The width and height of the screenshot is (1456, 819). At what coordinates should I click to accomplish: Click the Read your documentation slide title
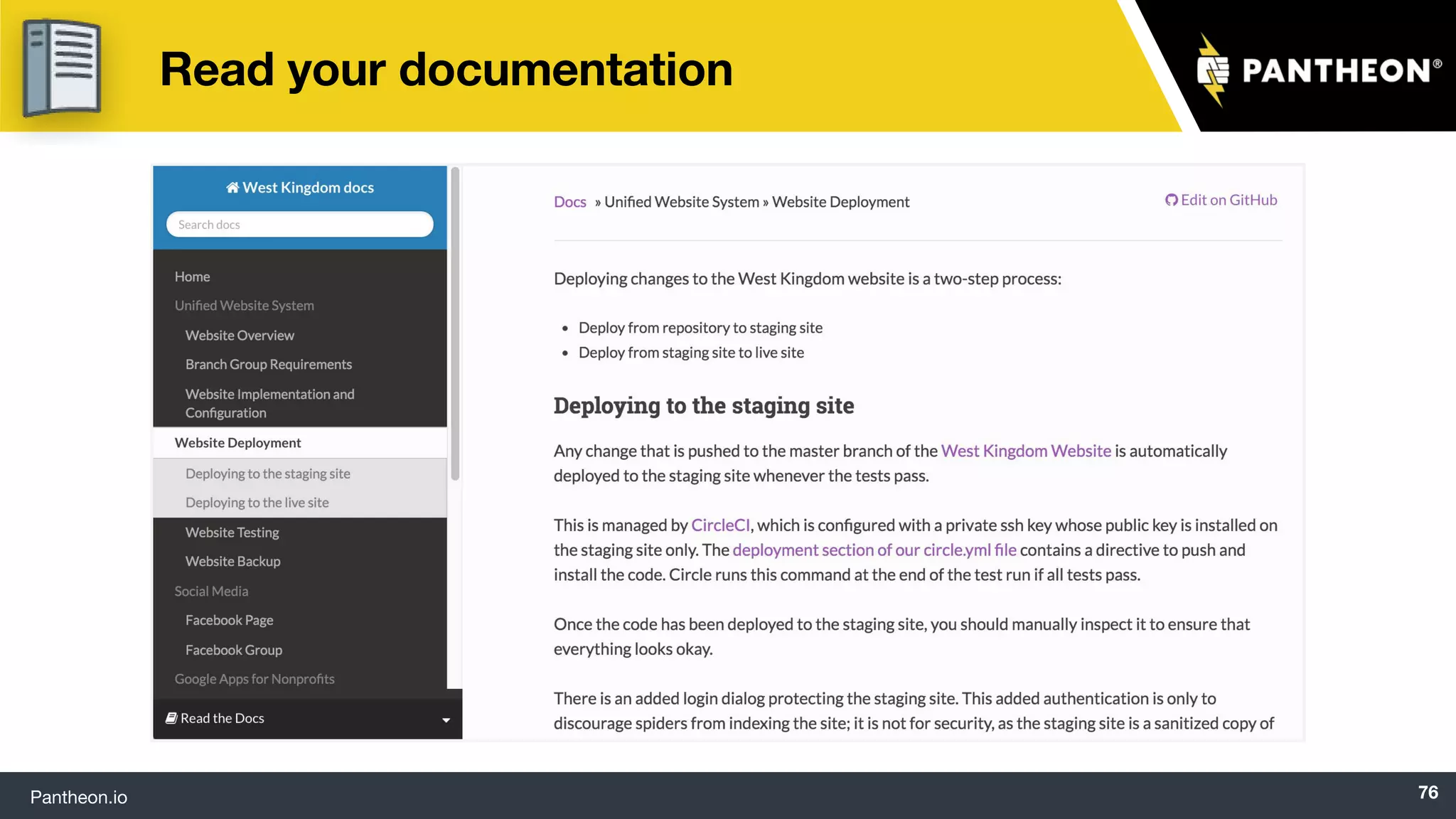pyautogui.click(x=446, y=69)
